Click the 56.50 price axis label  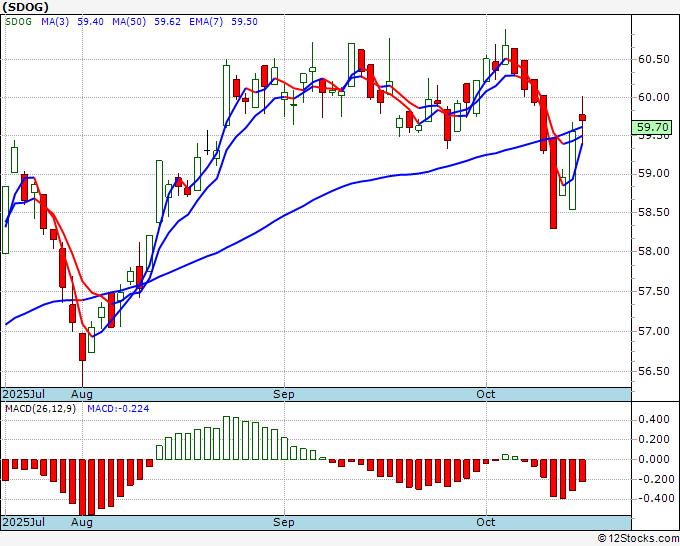point(654,371)
